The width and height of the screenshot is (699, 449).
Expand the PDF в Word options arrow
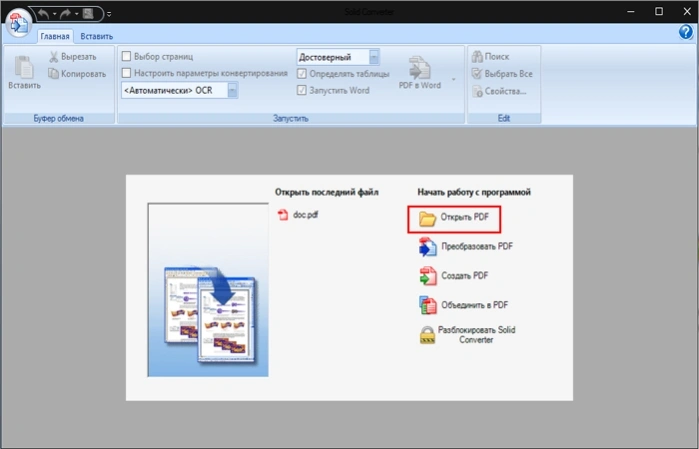[454, 79]
